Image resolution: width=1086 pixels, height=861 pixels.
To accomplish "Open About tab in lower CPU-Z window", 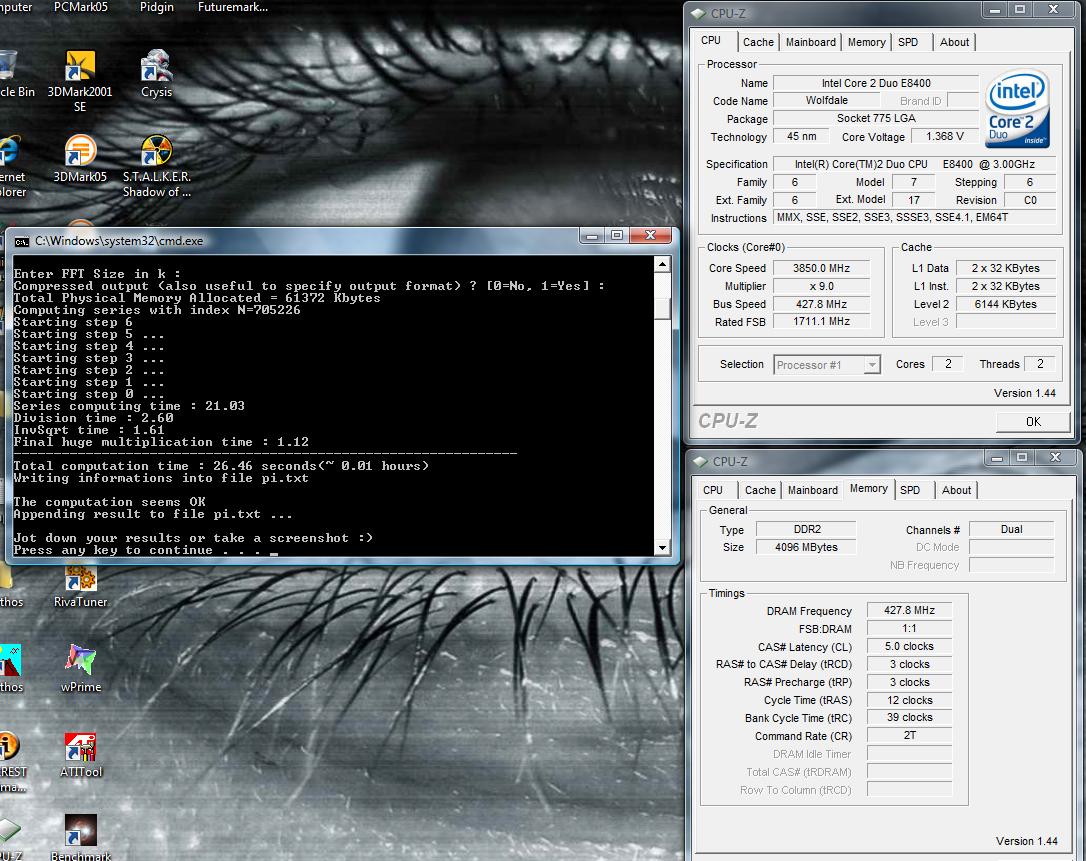I will click(x=956, y=490).
